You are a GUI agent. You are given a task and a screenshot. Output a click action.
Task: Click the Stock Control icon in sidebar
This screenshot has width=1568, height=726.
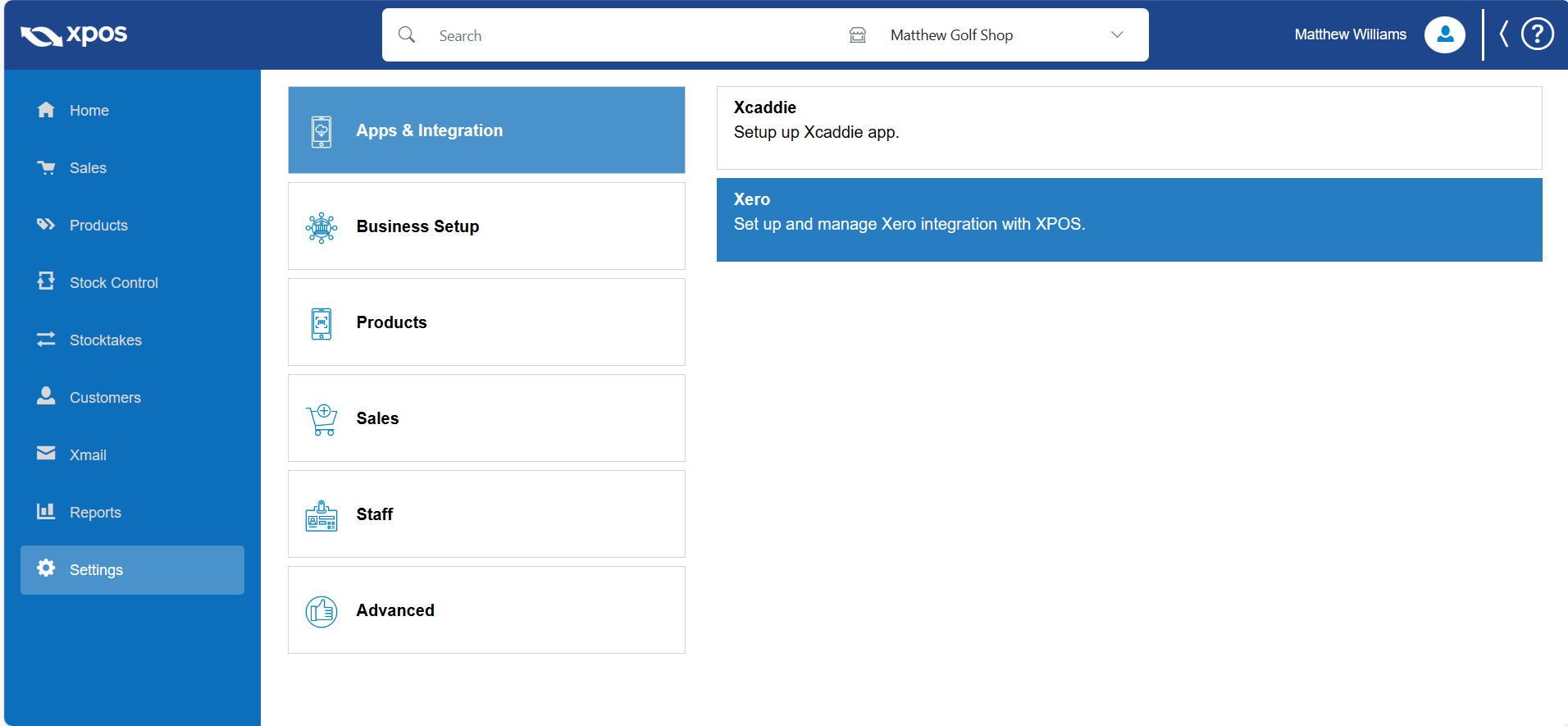(46, 281)
